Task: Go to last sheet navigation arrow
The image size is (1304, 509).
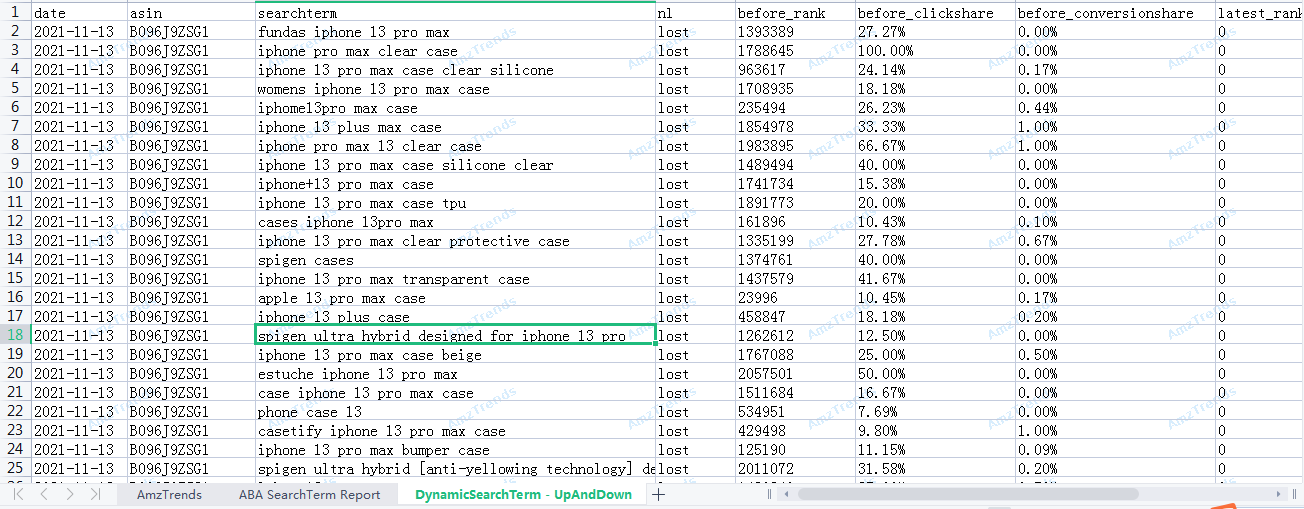Action: pos(95,494)
